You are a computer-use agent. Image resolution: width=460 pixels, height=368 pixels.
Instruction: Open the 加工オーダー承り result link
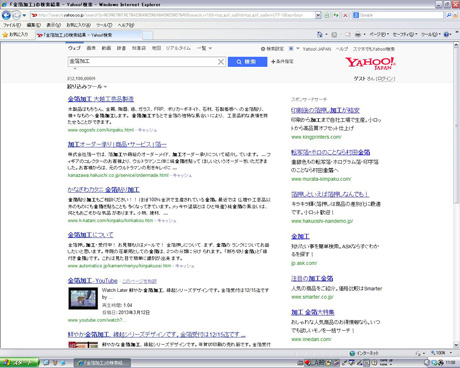pos(117,144)
